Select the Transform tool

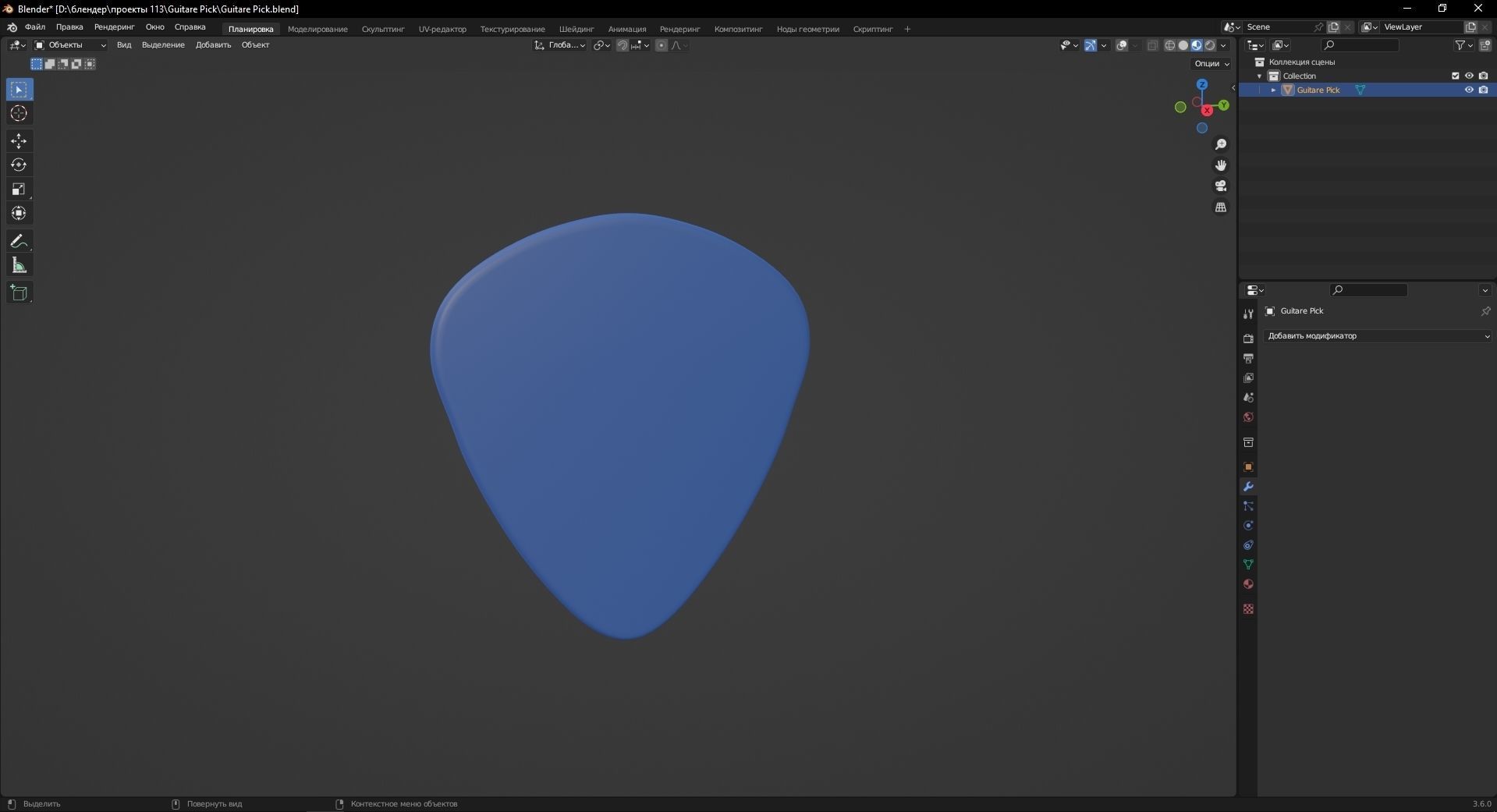[x=20, y=213]
